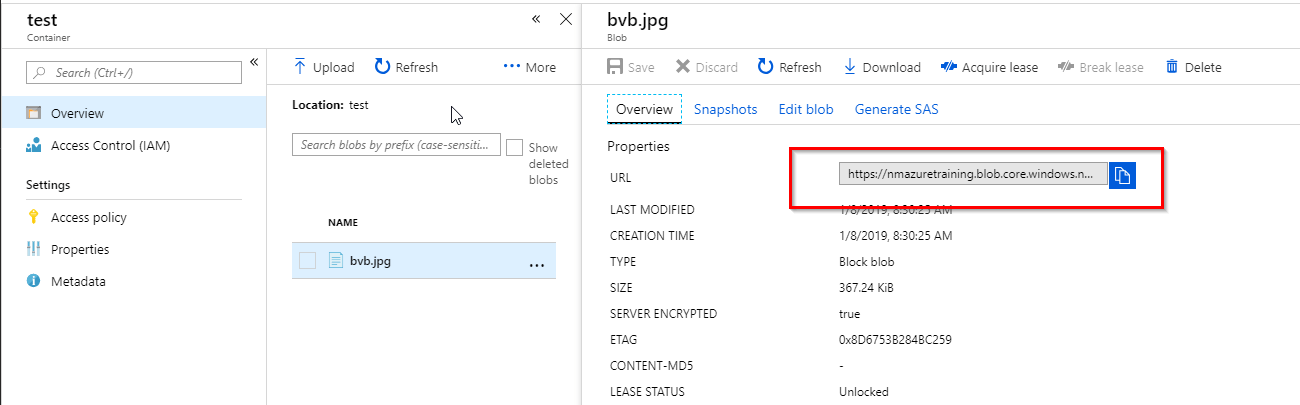
Task: Open the Metadata settings page
Action: 78,281
